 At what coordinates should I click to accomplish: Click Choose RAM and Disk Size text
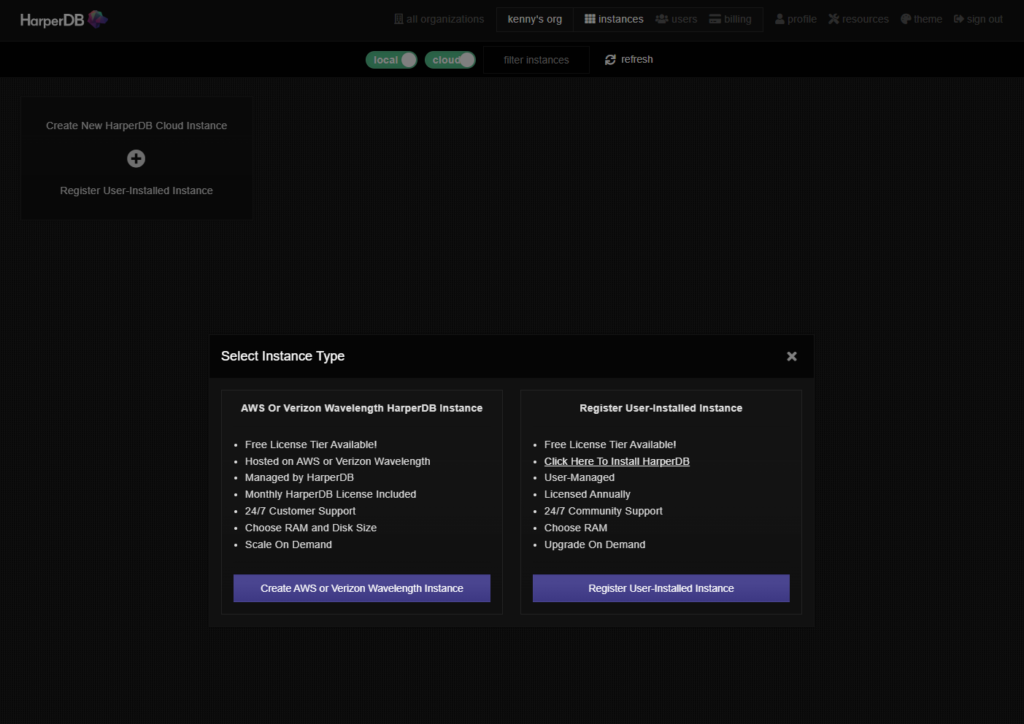coord(311,528)
